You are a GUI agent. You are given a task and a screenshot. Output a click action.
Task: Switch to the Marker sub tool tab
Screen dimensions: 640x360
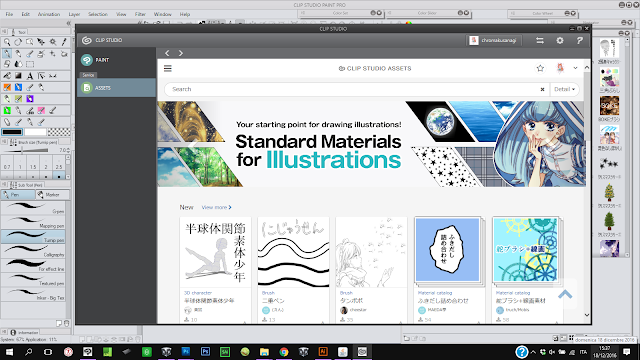pos(53,195)
